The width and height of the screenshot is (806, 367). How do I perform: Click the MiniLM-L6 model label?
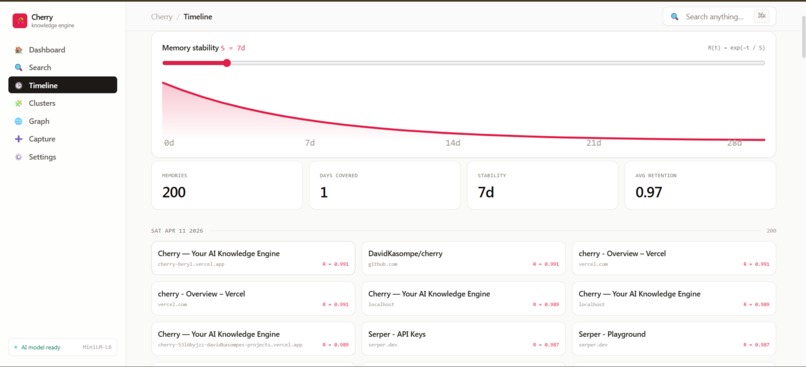click(x=97, y=347)
